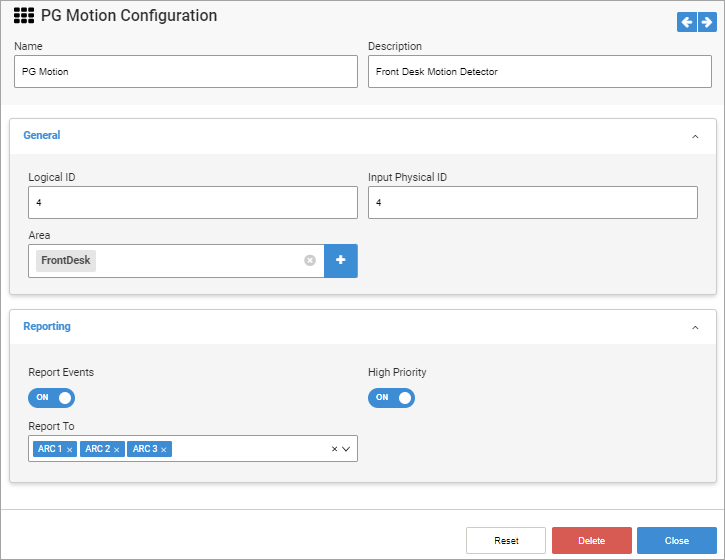Collapse the Reporting section chevron
This screenshot has height=560, width=725.
tap(696, 327)
